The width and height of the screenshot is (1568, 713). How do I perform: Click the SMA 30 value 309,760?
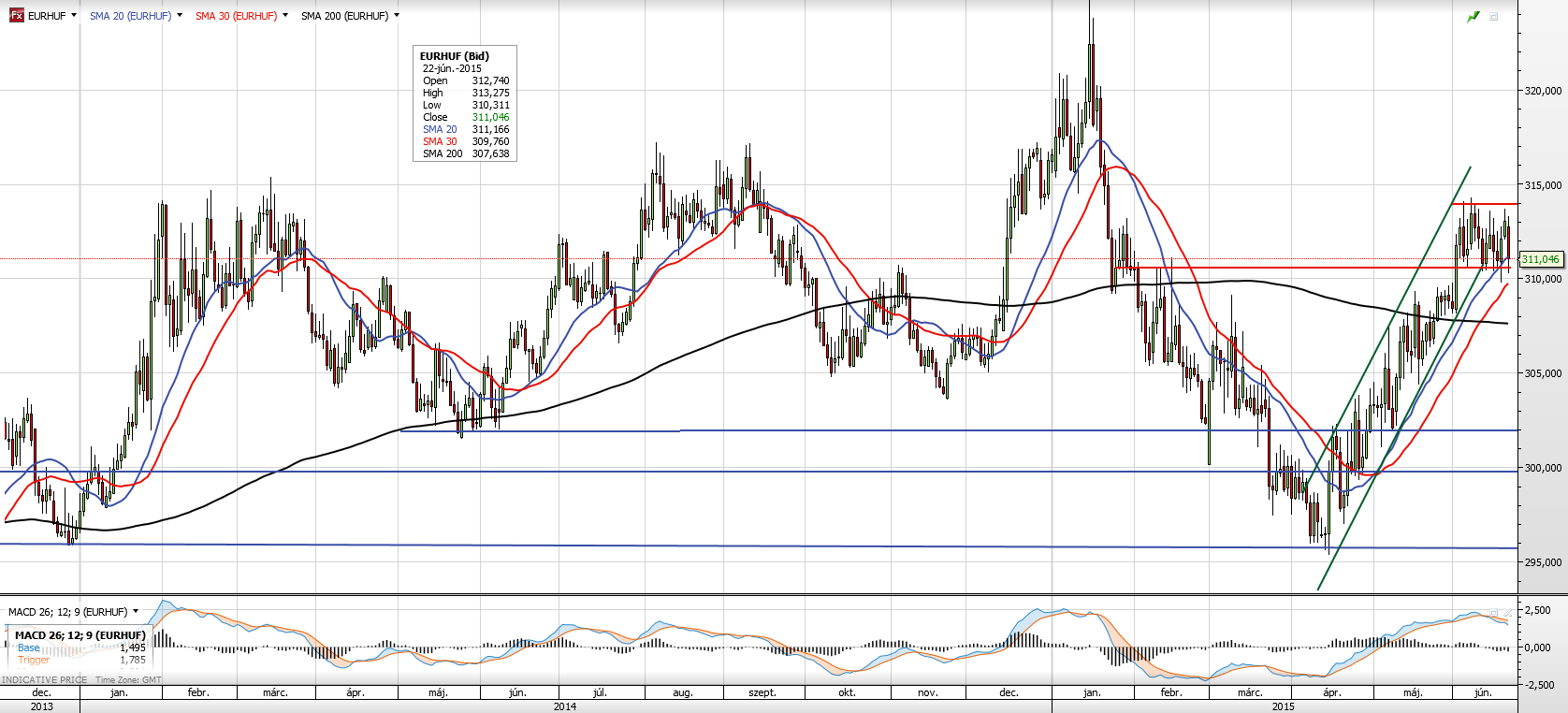click(490, 141)
